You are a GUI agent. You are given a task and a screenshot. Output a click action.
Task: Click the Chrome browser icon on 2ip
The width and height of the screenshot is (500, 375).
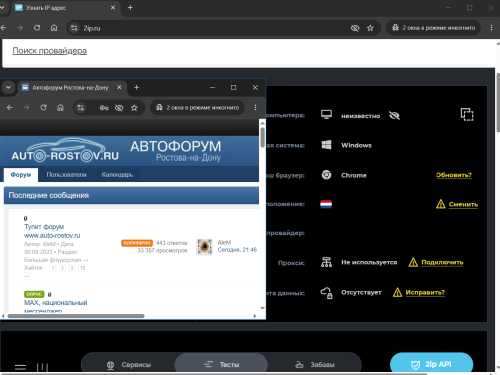click(x=326, y=175)
